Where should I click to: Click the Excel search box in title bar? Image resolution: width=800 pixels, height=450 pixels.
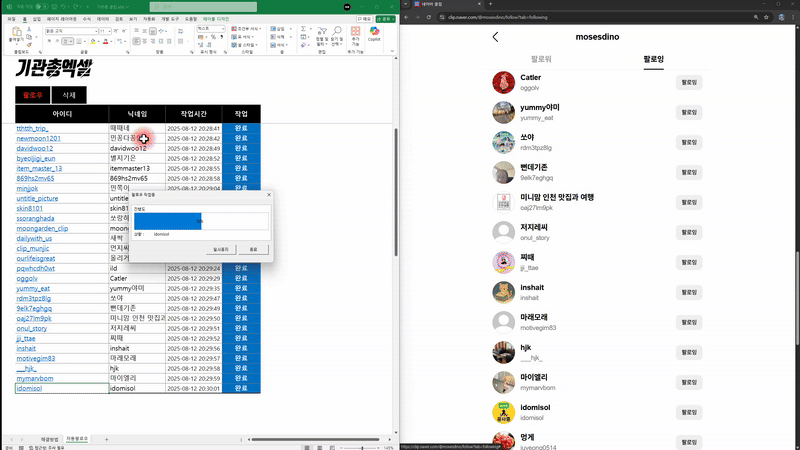203,7
